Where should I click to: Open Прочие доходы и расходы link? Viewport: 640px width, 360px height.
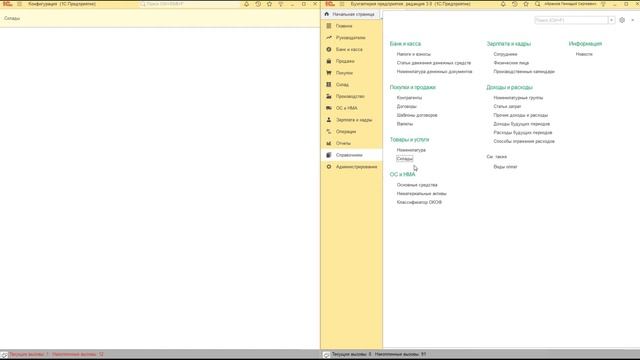520,116
